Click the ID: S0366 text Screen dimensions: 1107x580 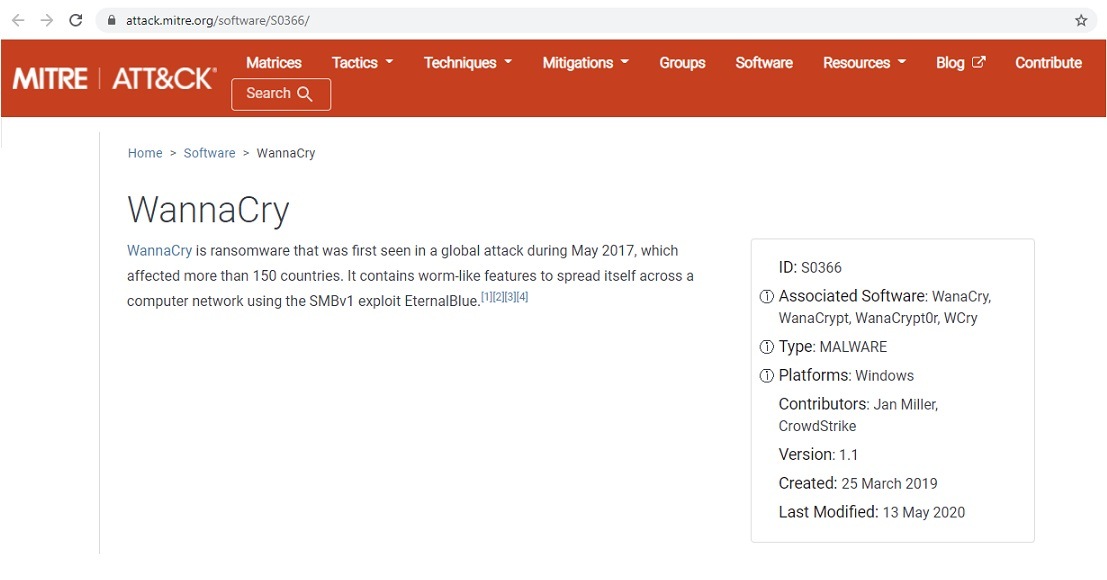tap(810, 267)
